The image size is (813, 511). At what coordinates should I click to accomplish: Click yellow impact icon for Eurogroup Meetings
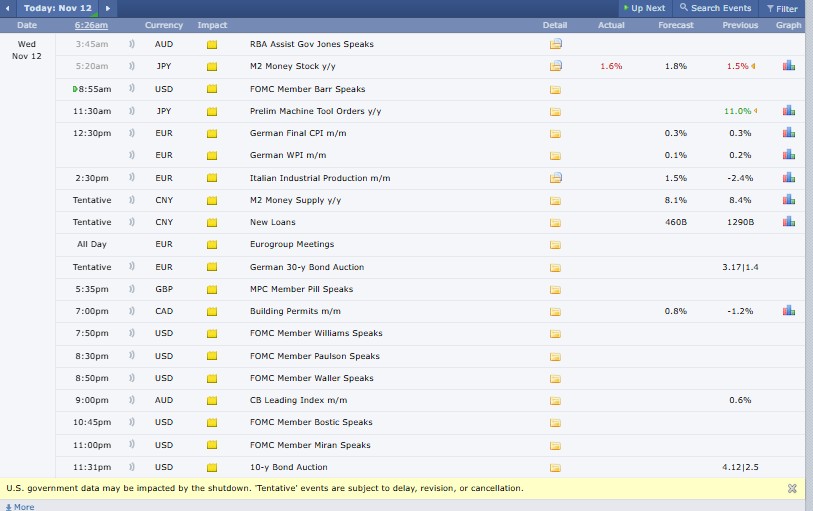pos(211,245)
